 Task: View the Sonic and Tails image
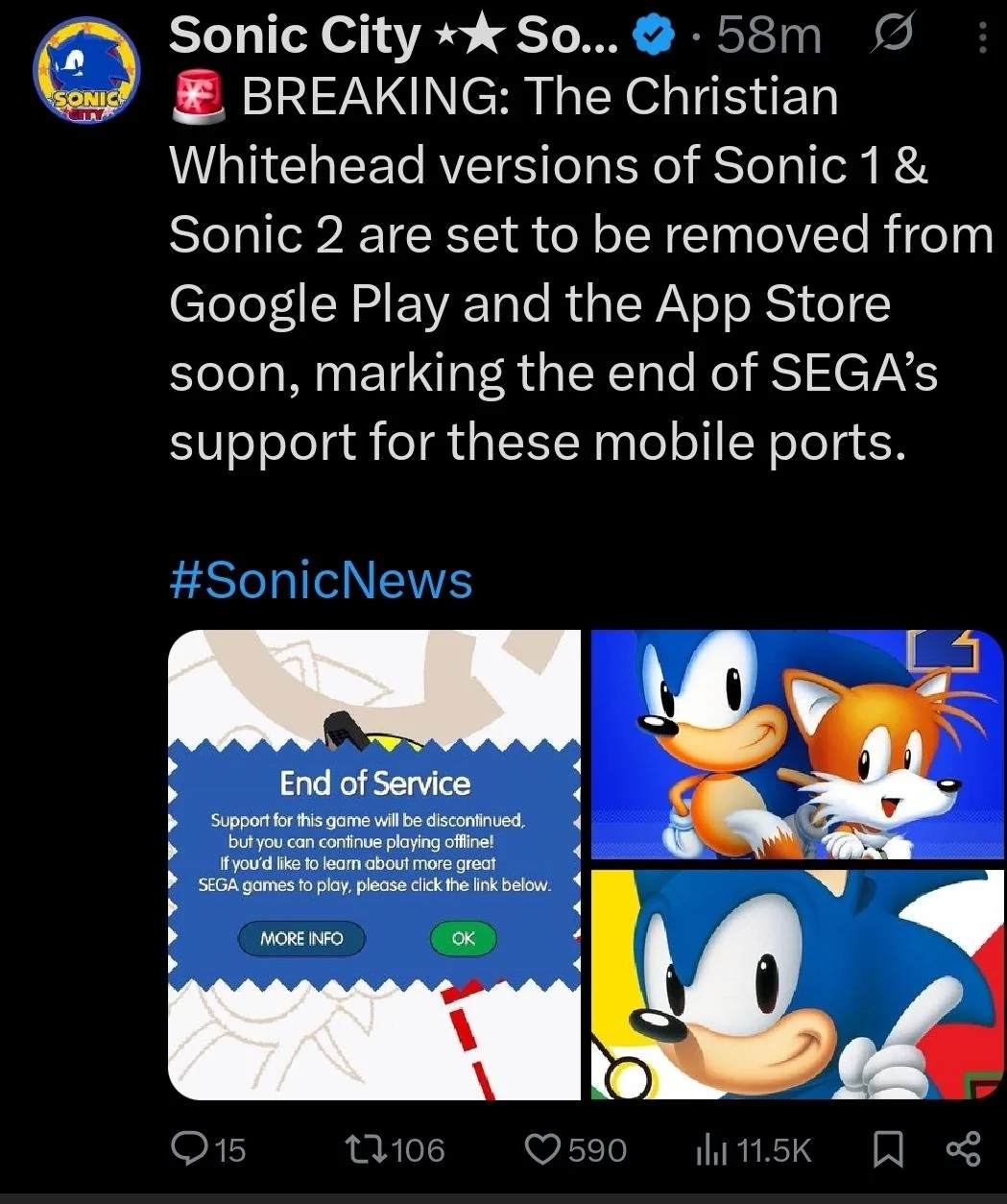pos(798,745)
